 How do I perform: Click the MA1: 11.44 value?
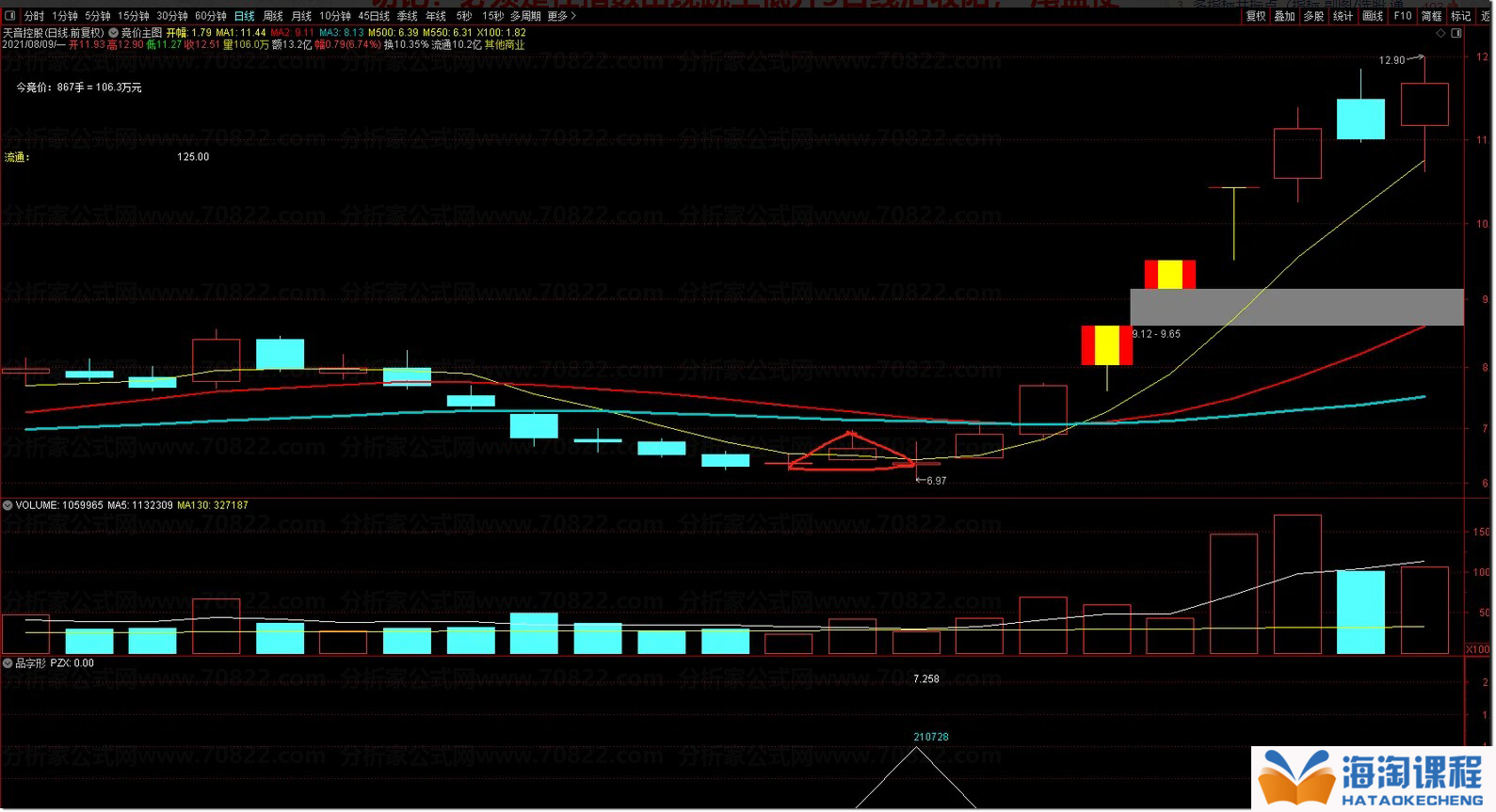coord(241,32)
